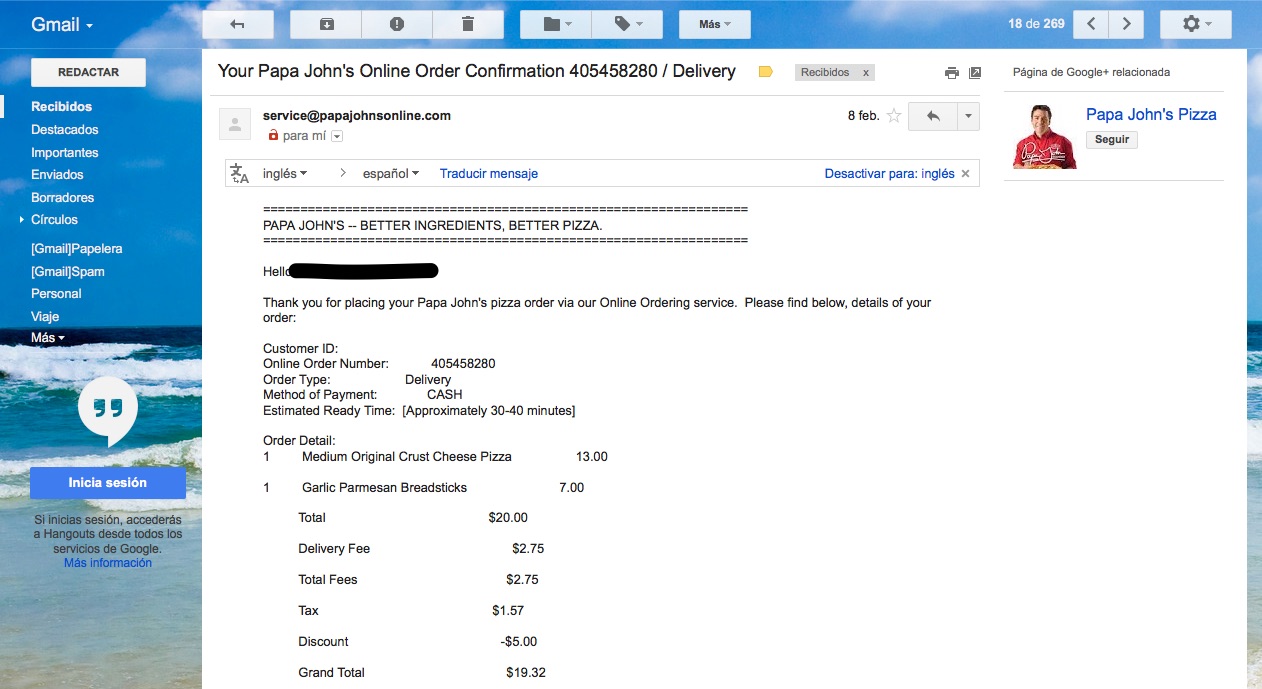Remove the Recibidos label with its x
Screen dimensions: 1262x689
coord(866,73)
